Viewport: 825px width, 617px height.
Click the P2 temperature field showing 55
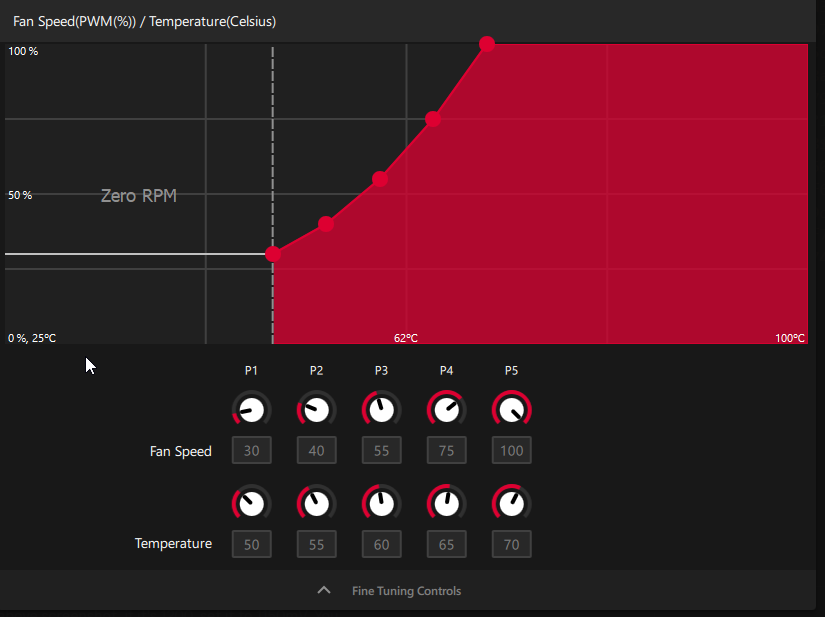[316, 544]
